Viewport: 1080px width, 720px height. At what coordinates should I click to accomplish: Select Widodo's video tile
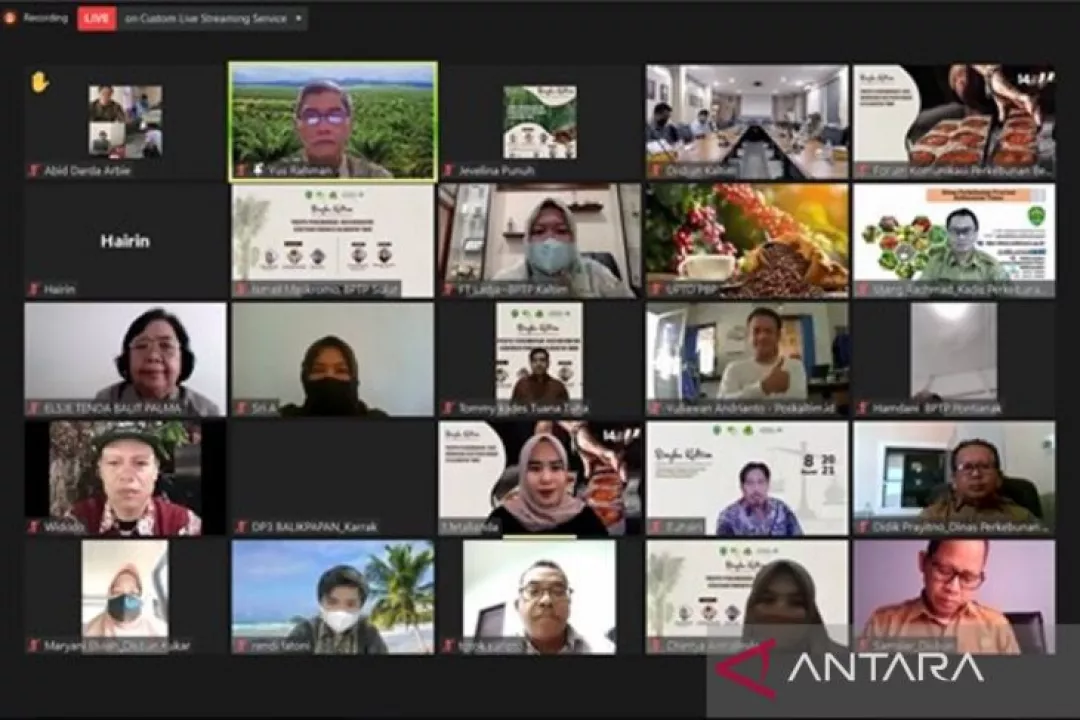coord(125,479)
